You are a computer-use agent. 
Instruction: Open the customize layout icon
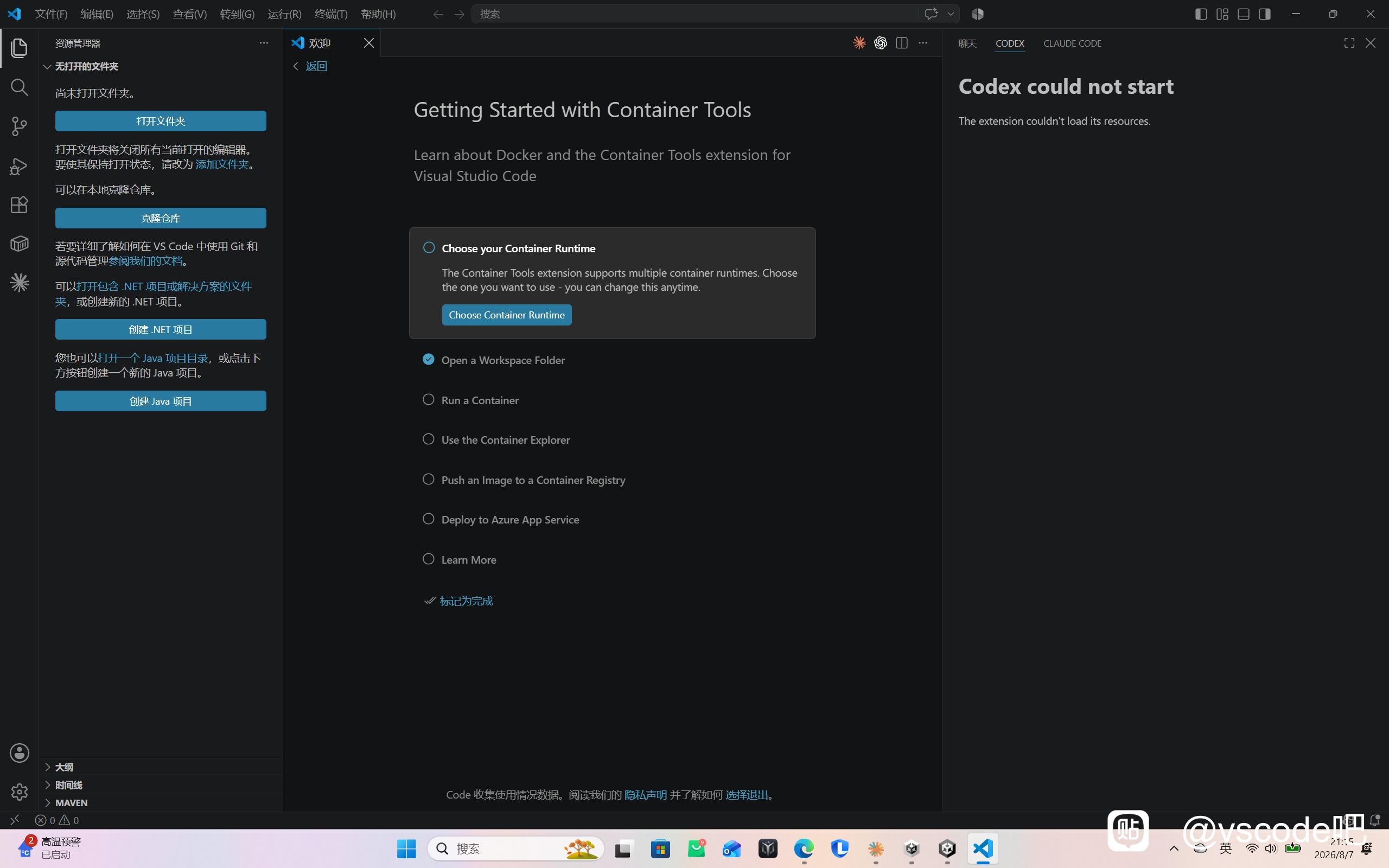1222,14
